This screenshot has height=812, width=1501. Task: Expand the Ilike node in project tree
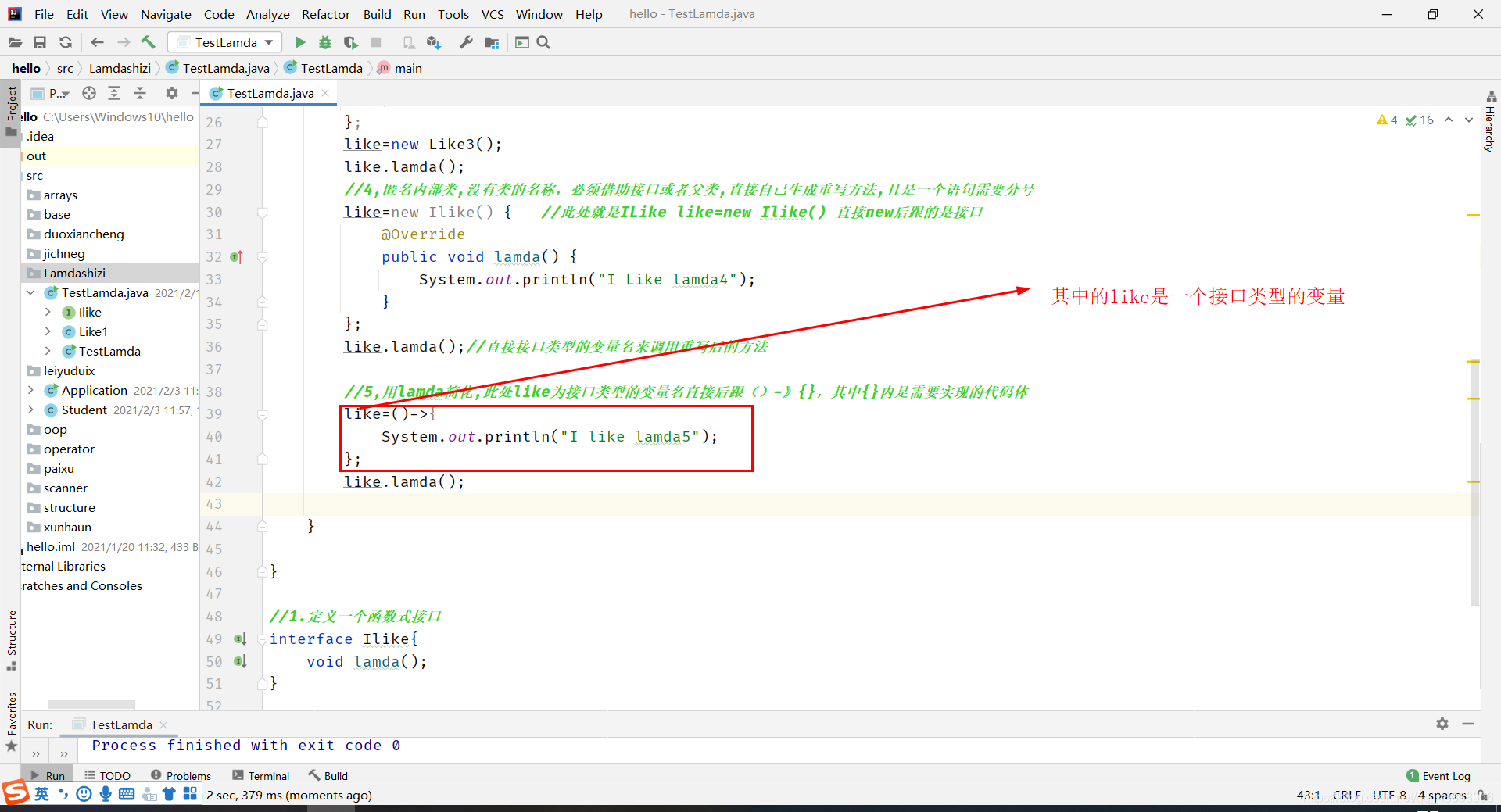pos(48,312)
